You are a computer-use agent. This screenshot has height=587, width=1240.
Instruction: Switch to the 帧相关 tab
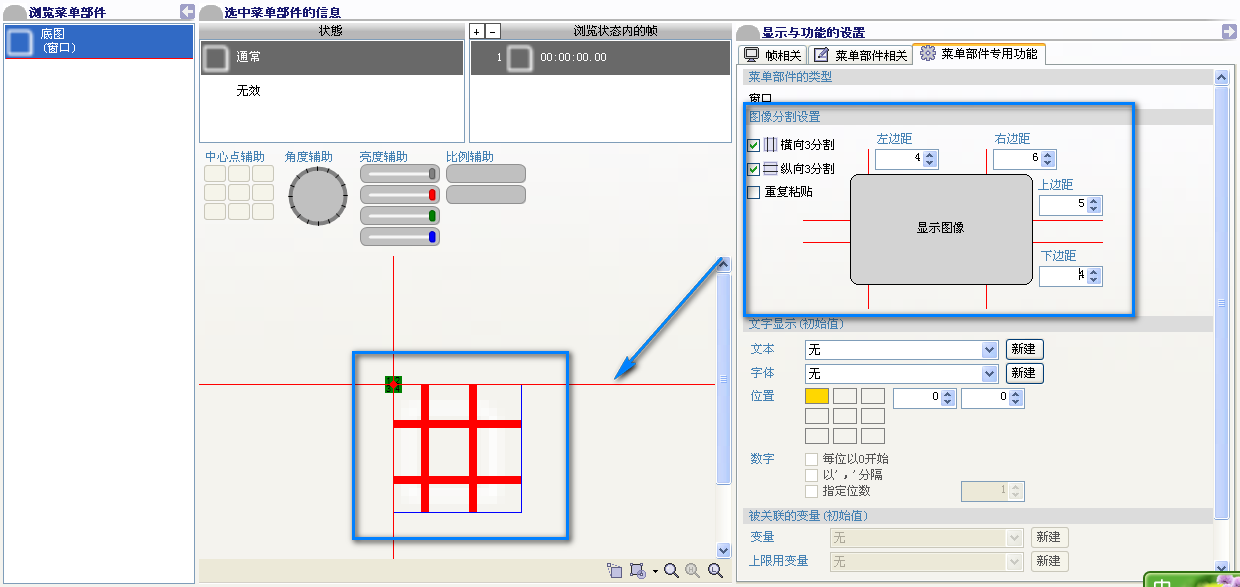pos(772,55)
